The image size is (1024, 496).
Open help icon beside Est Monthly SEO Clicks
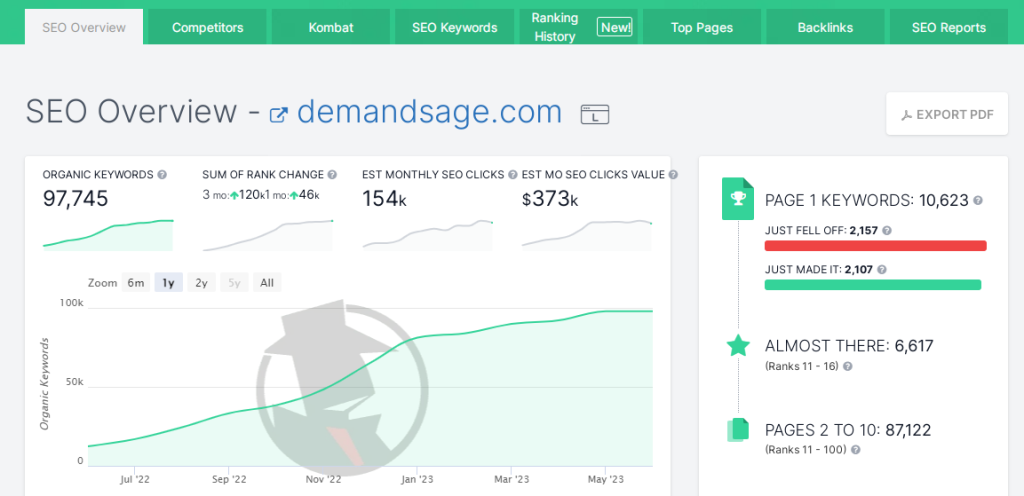pos(513,175)
